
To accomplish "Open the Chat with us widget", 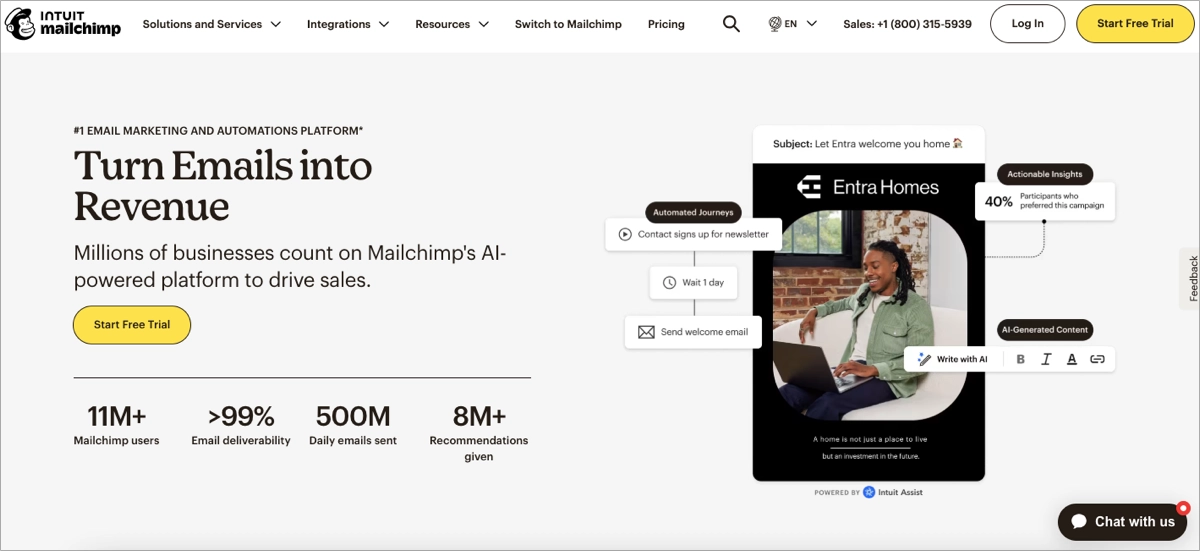I will 1123,521.
